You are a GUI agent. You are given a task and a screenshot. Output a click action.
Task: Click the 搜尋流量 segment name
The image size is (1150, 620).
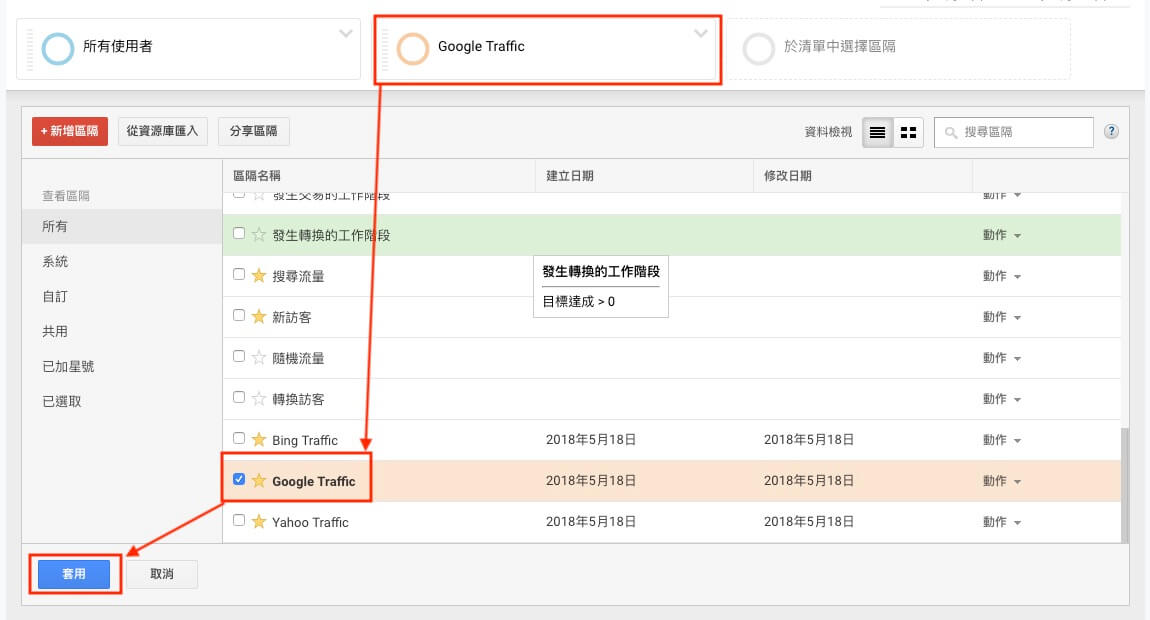(x=298, y=277)
